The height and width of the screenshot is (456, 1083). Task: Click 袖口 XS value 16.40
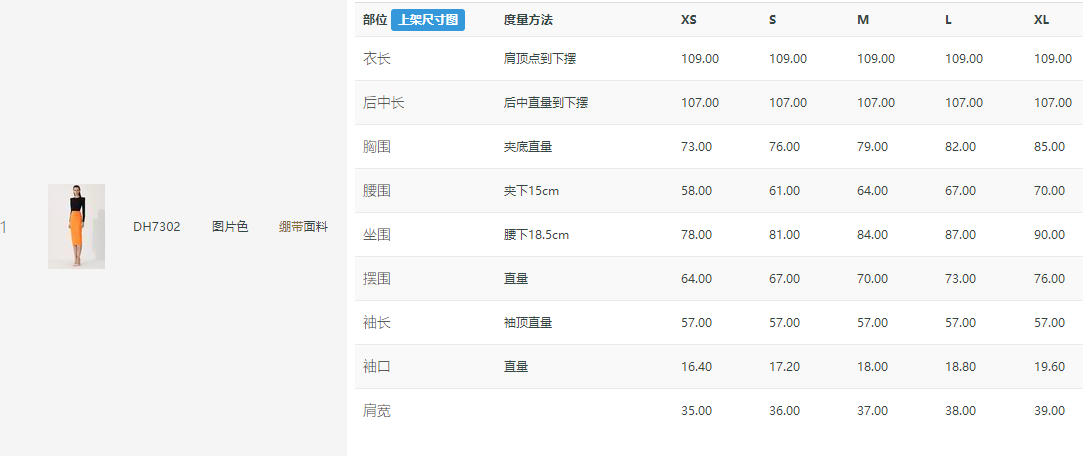696,367
